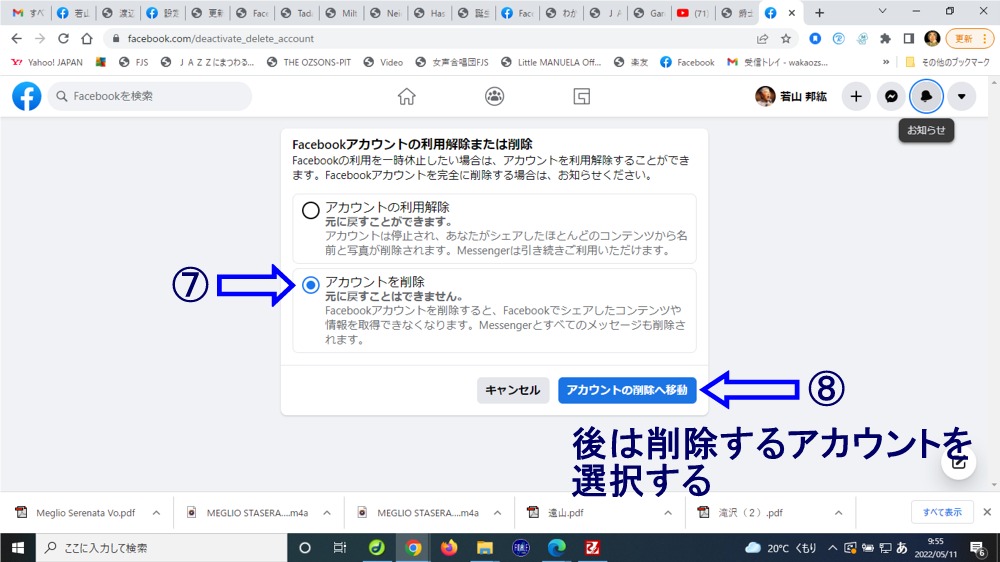1000x562 pixels.
Task: Open the Extensions puzzle icon
Action: 885,39
